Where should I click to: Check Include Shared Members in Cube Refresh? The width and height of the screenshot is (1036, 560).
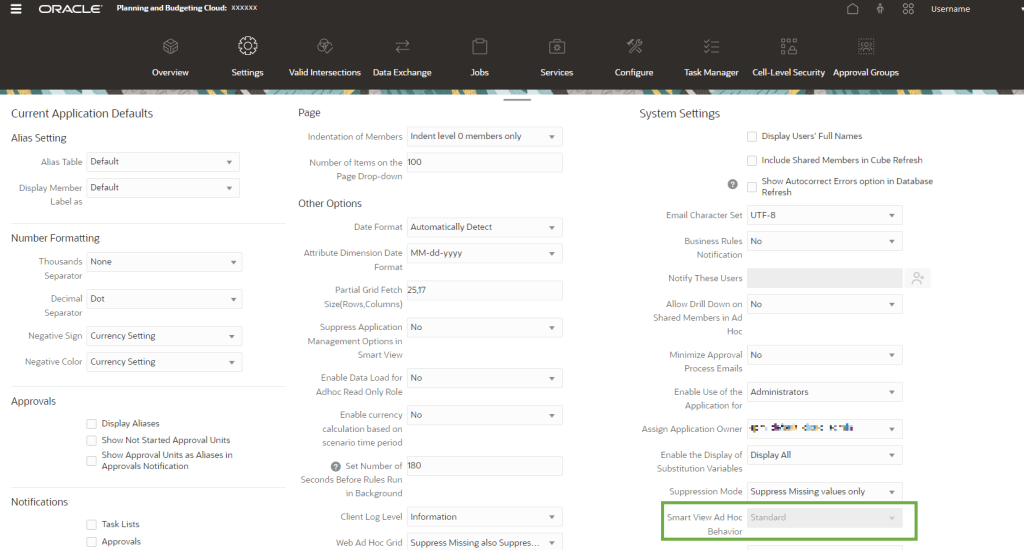(752, 160)
